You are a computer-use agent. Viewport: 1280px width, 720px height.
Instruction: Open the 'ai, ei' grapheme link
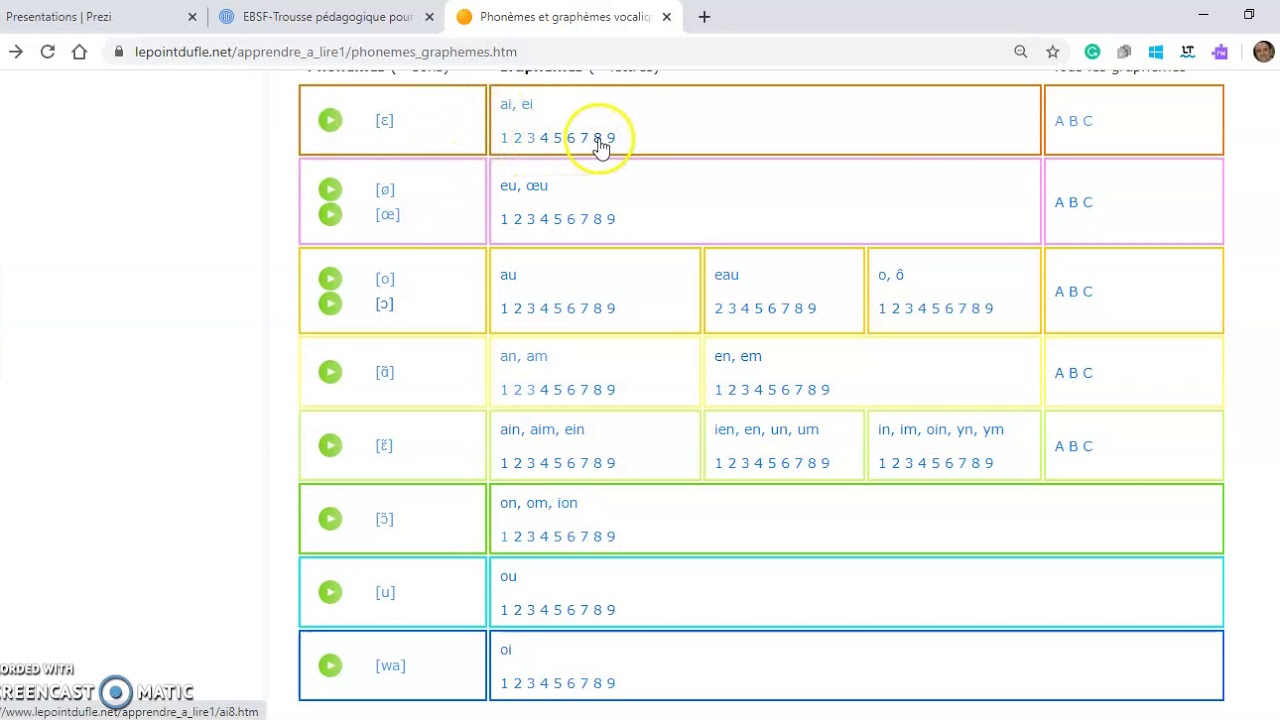(516, 104)
